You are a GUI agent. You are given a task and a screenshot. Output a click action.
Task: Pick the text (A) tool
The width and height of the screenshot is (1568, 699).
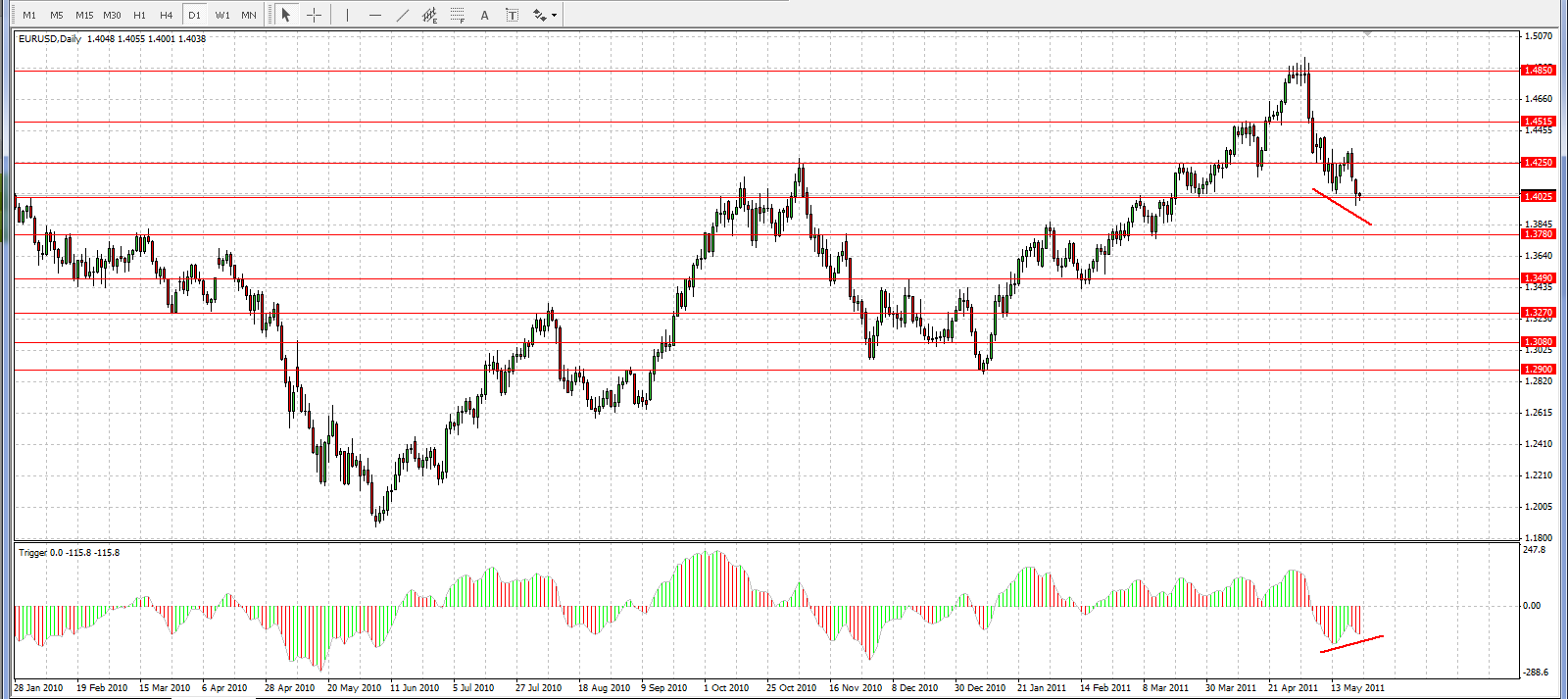click(x=484, y=15)
